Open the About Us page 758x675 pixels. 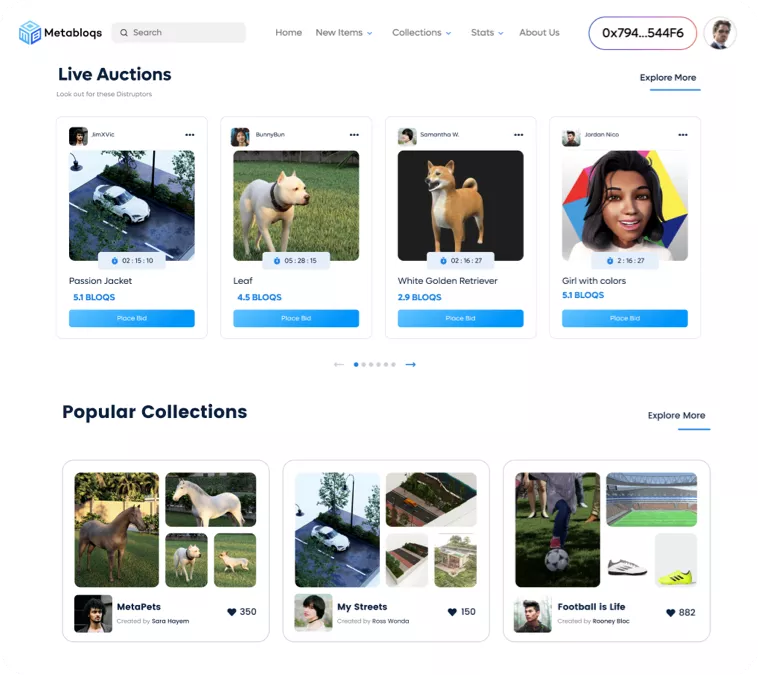[x=539, y=33]
